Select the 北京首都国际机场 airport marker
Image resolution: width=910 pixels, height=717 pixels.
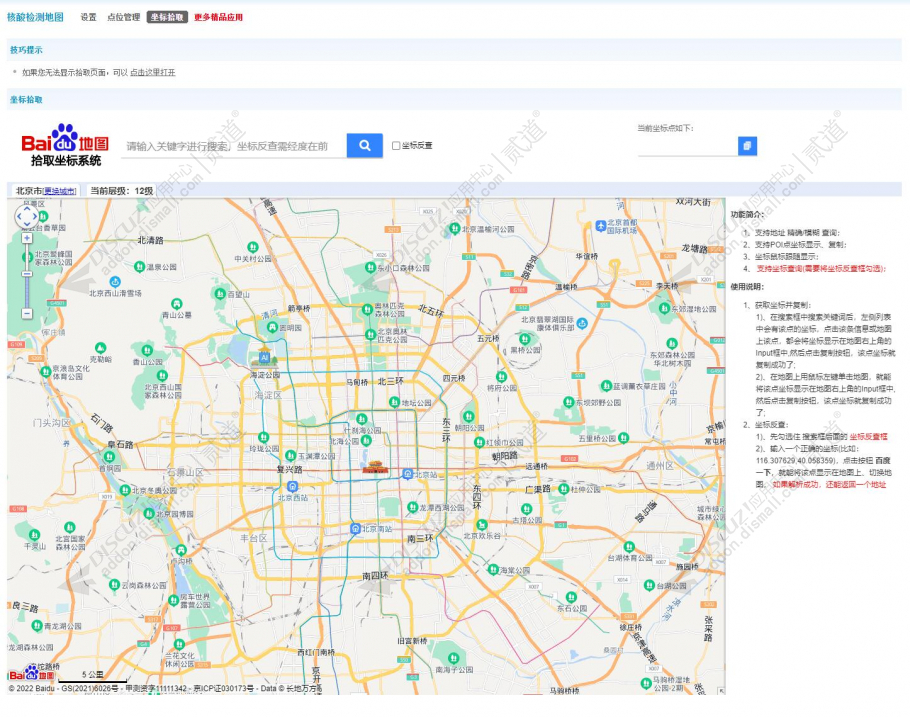pos(601,226)
